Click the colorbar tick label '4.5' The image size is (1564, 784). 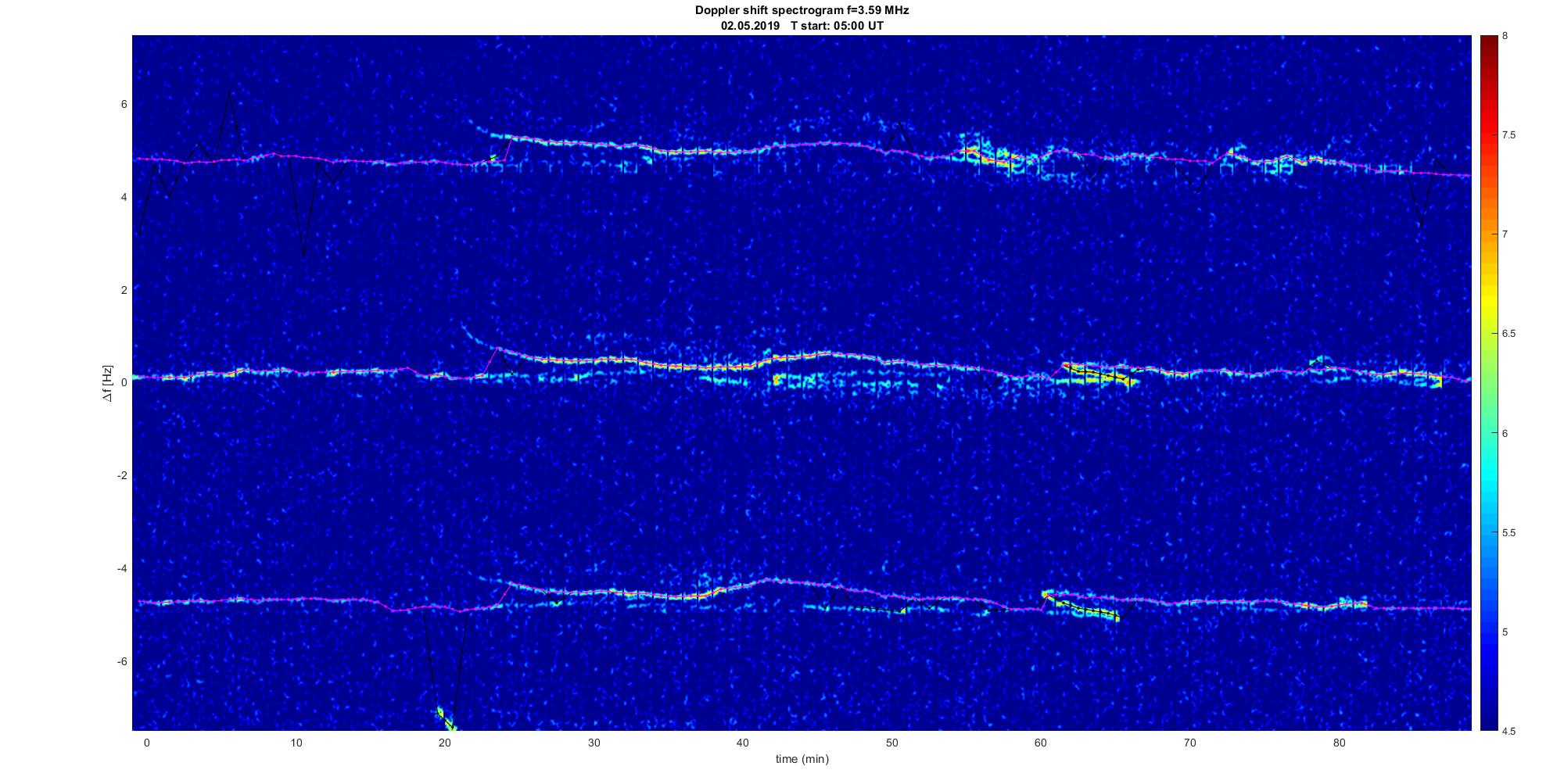point(1509,732)
